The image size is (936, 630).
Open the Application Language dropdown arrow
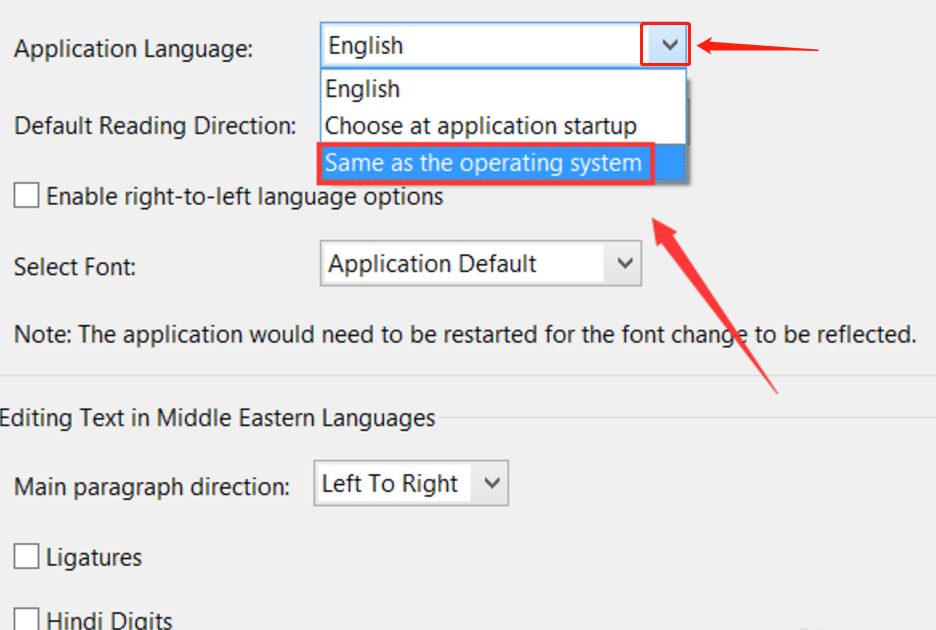665,45
